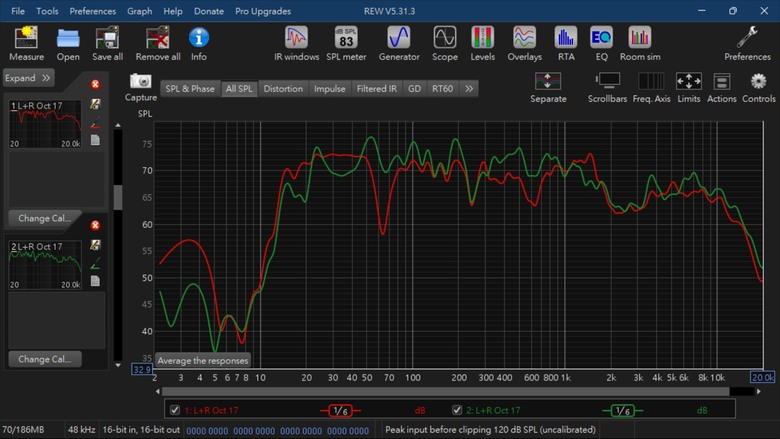Viewport: 780px width, 439px height.
Task: Open the Tools menu
Action: 47,11
